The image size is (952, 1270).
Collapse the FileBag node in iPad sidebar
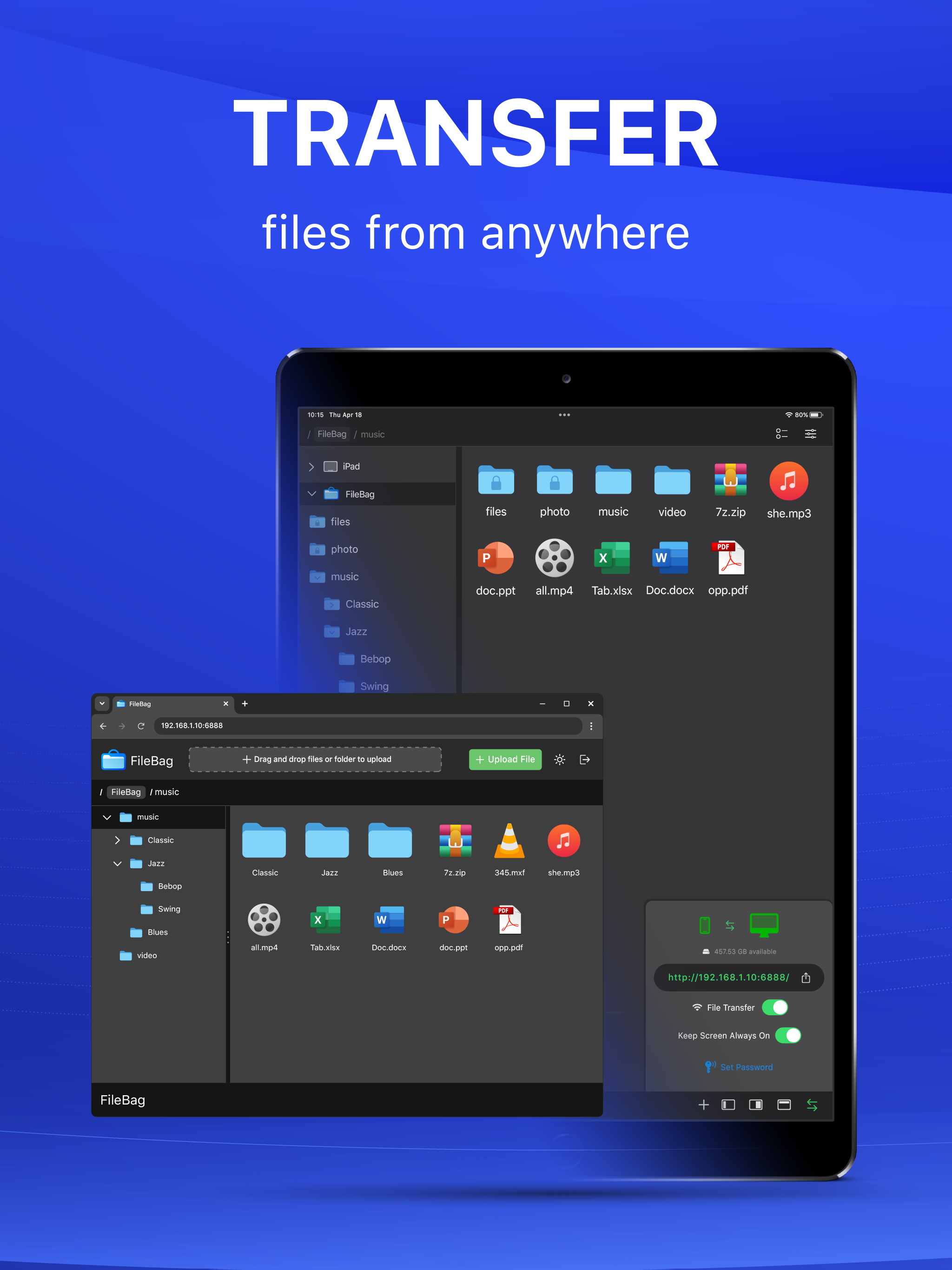[x=312, y=494]
